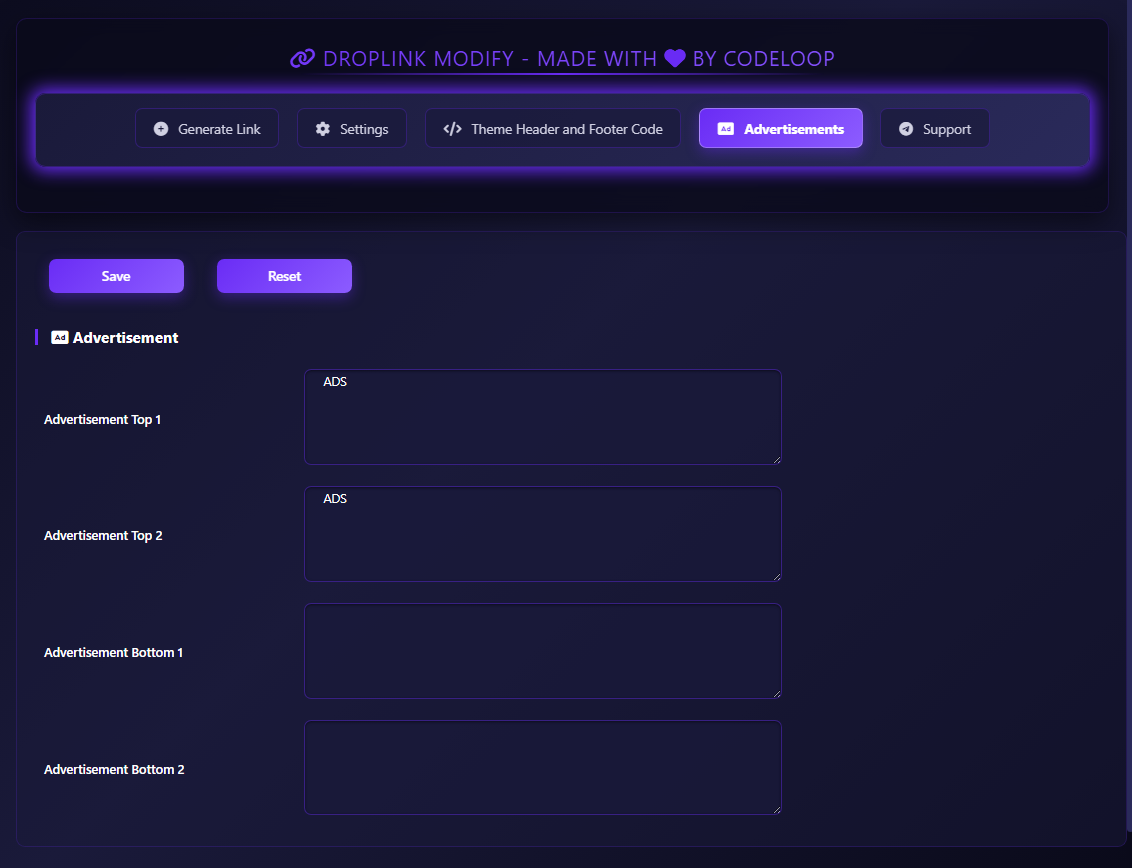Image resolution: width=1132 pixels, height=868 pixels.
Task: Click the Ad icon on the Advertisements tab
Action: pos(726,129)
